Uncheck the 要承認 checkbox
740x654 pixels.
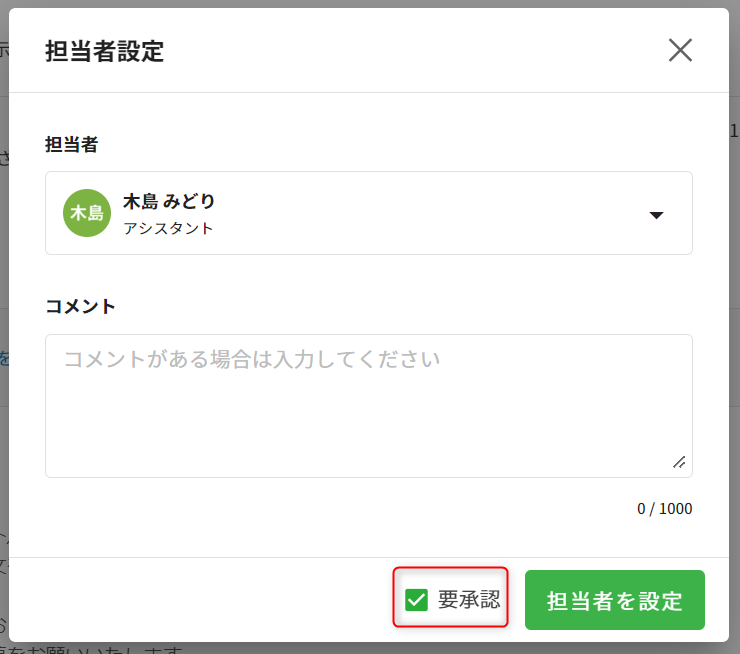(x=416, y=600)
